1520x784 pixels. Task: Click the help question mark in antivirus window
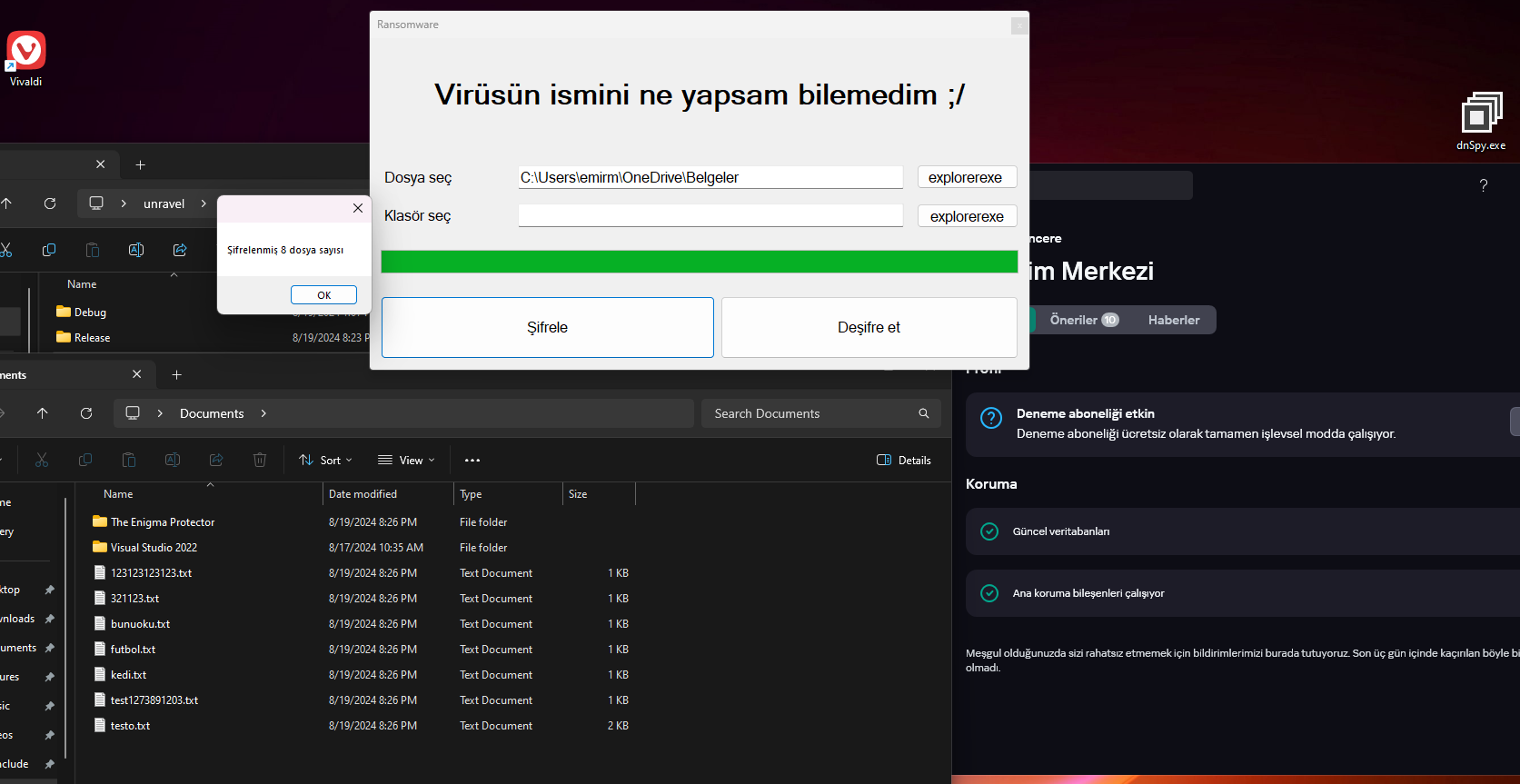tap(1484, 185)
